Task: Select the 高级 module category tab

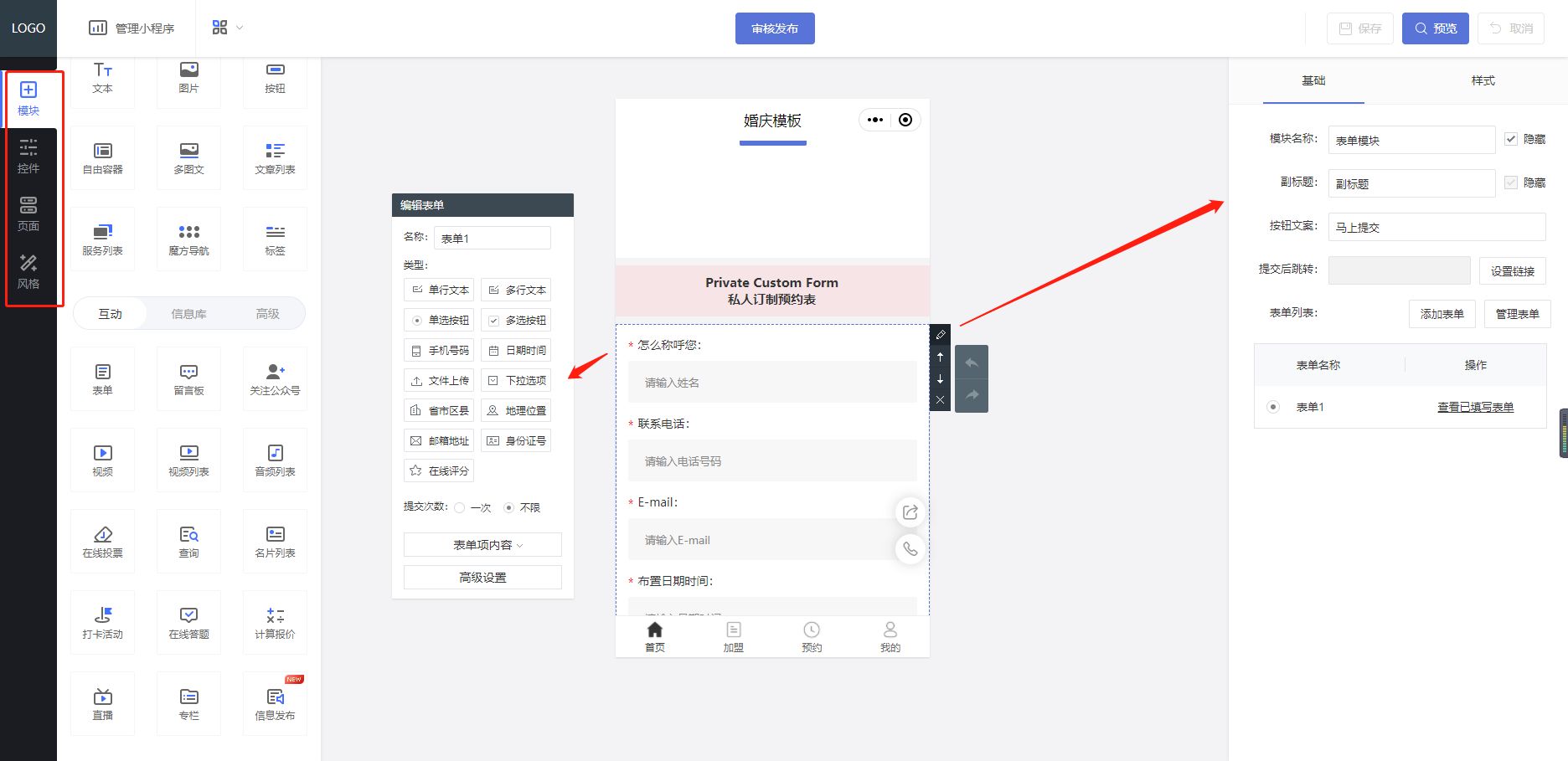Action: pyautogui.click(x=267, y=314)
